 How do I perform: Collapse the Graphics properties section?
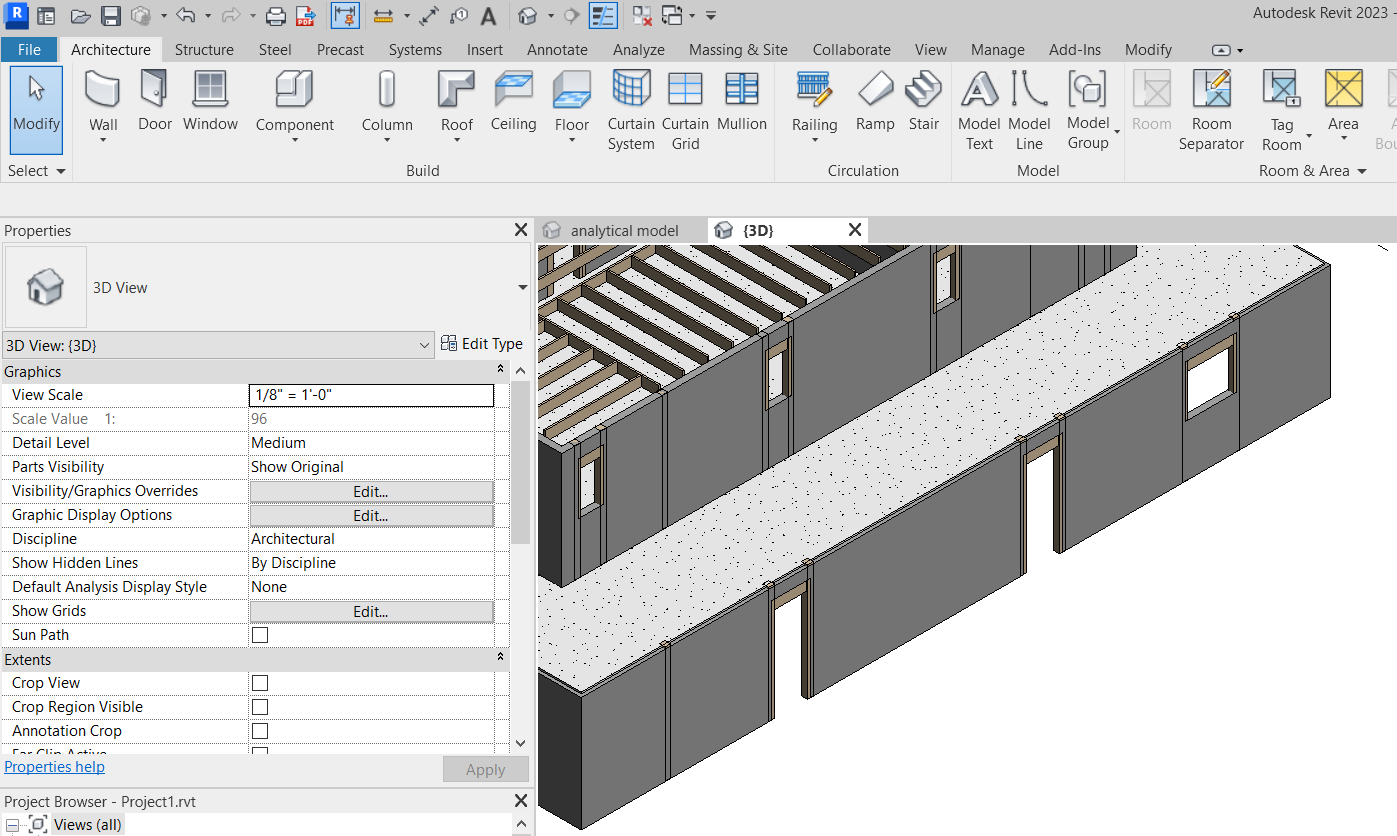pyautogui.click(x=500, y=371)
